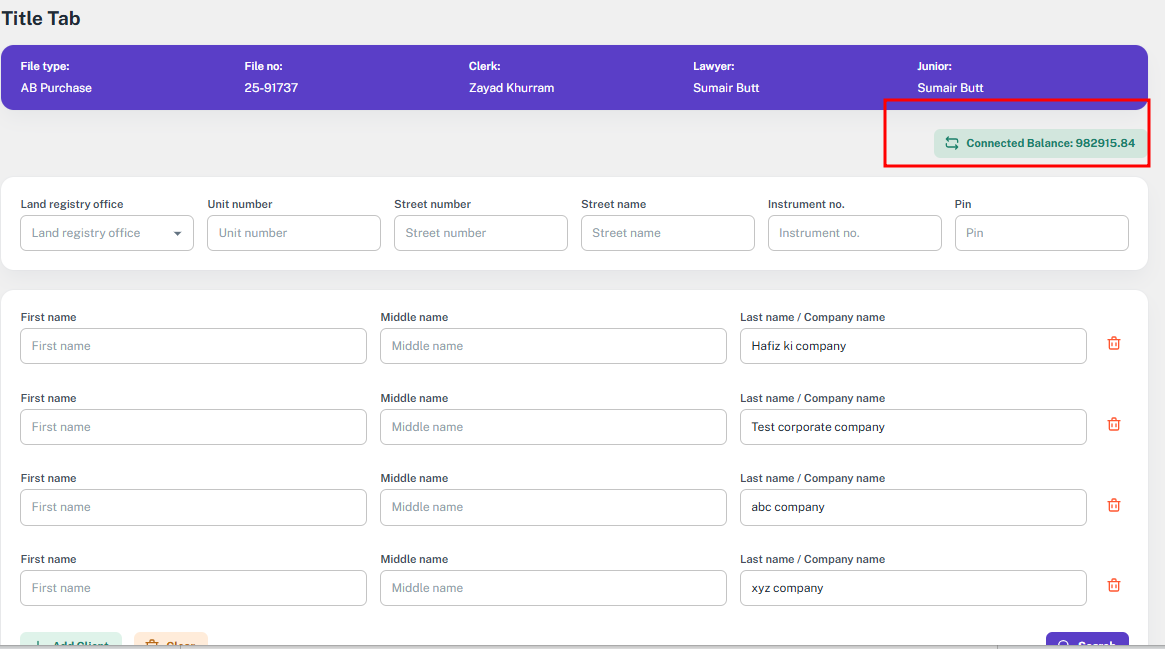1165x649 pixels.
Task: Click the Add Client button
Action: 71,642
